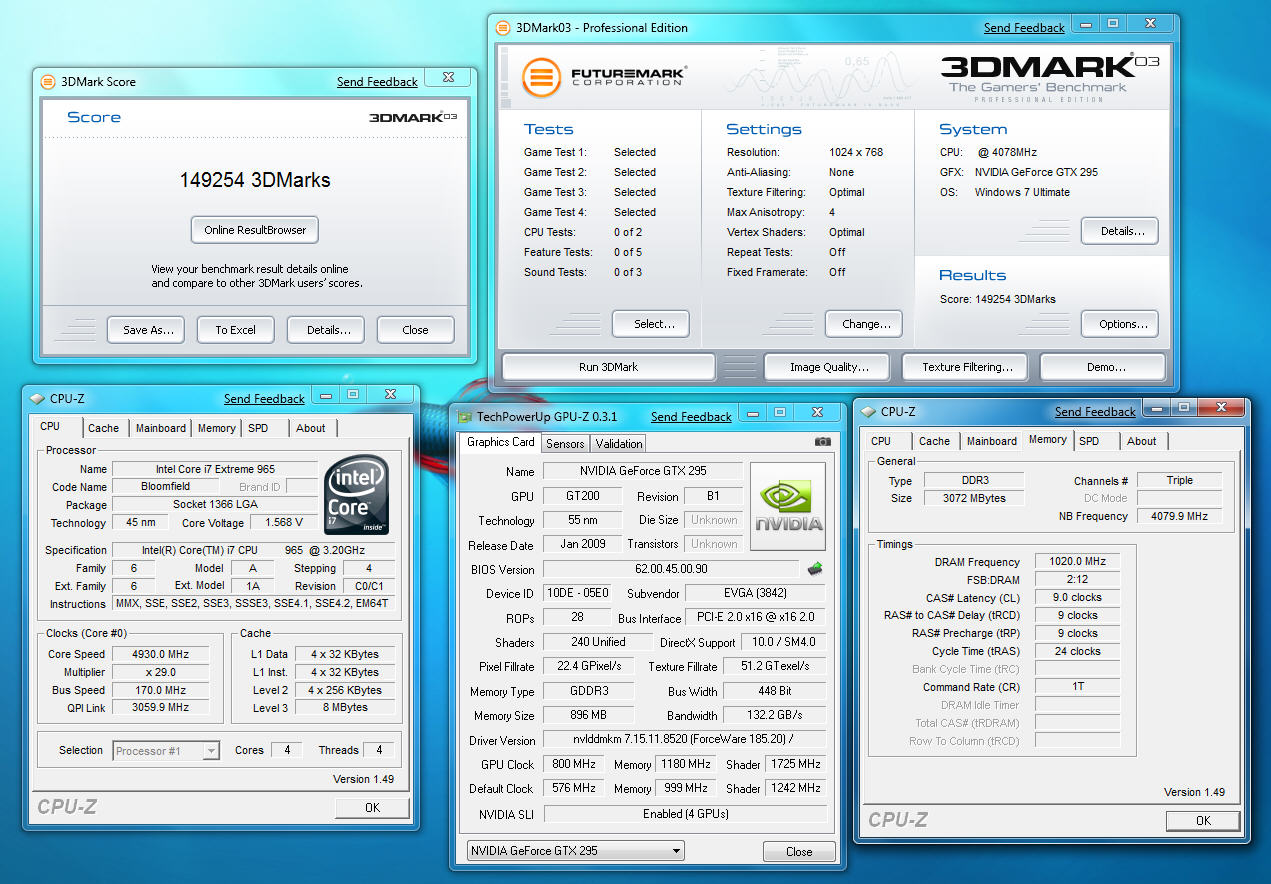Click the Command Rate value 1T

click(1078, 687)
